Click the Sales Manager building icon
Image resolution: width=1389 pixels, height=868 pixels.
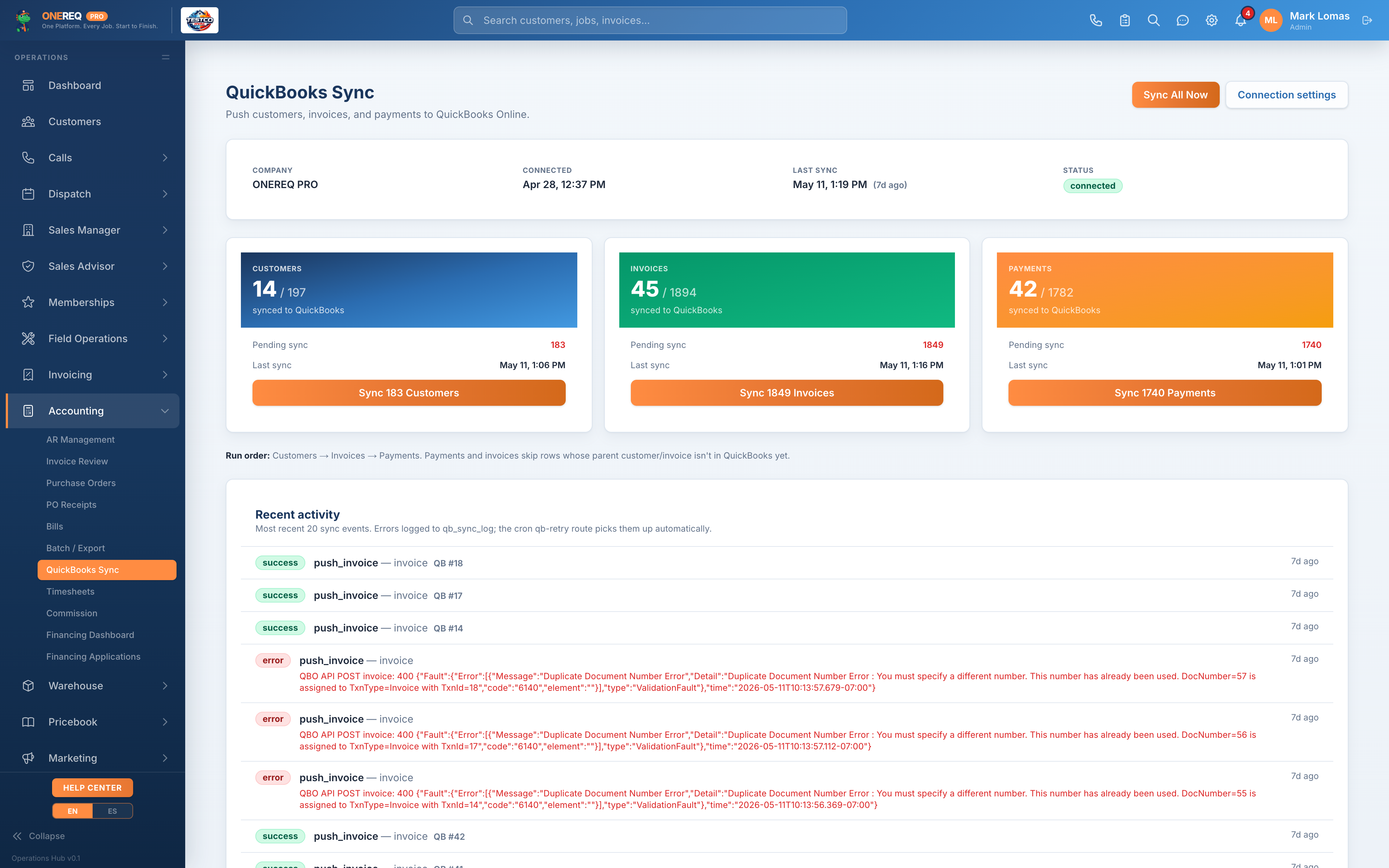tap(28, 230)
